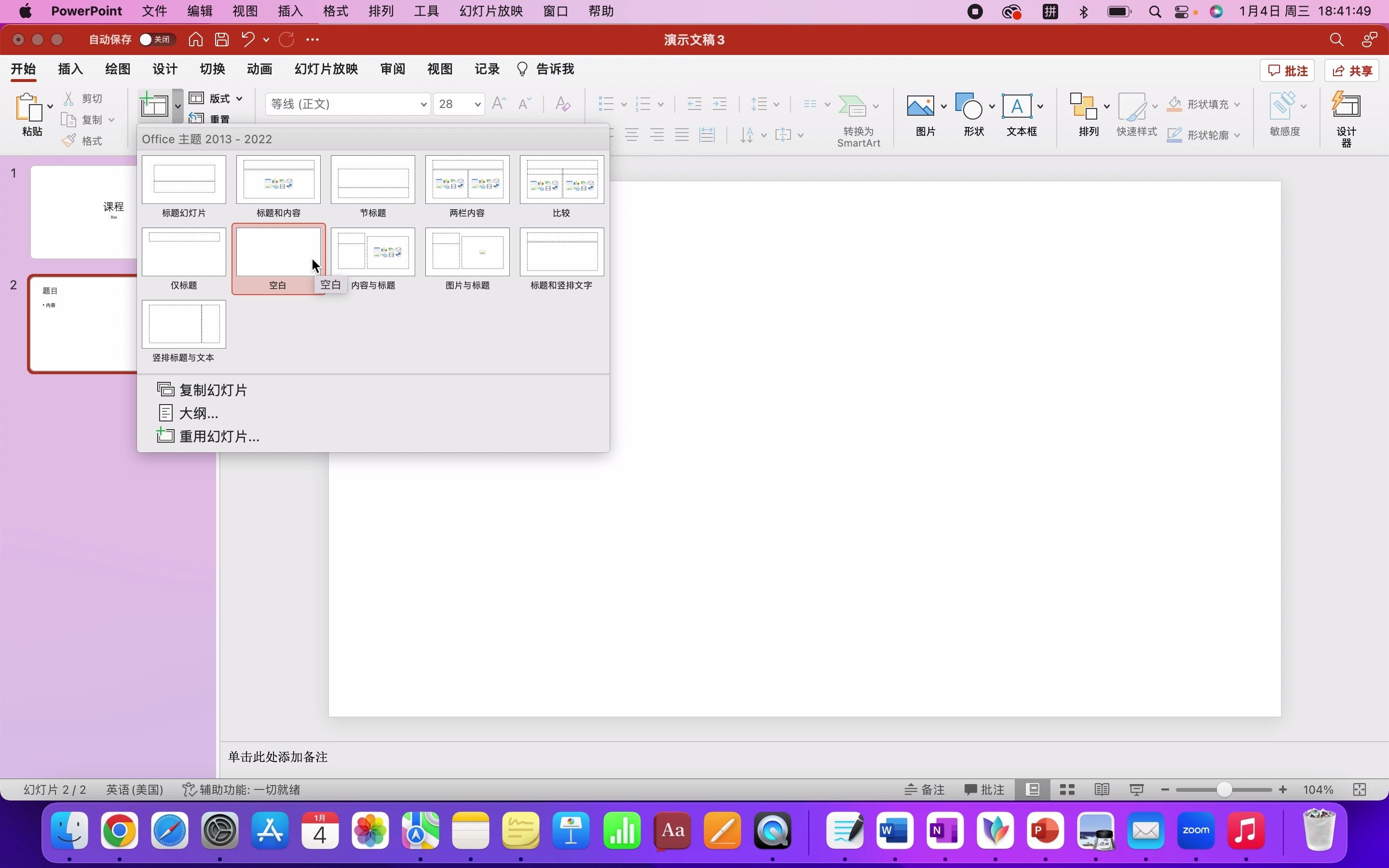This screenshot has height=868, width=1389.
Task: Insert a text box with 文本框 icon
Action: 1017,107
